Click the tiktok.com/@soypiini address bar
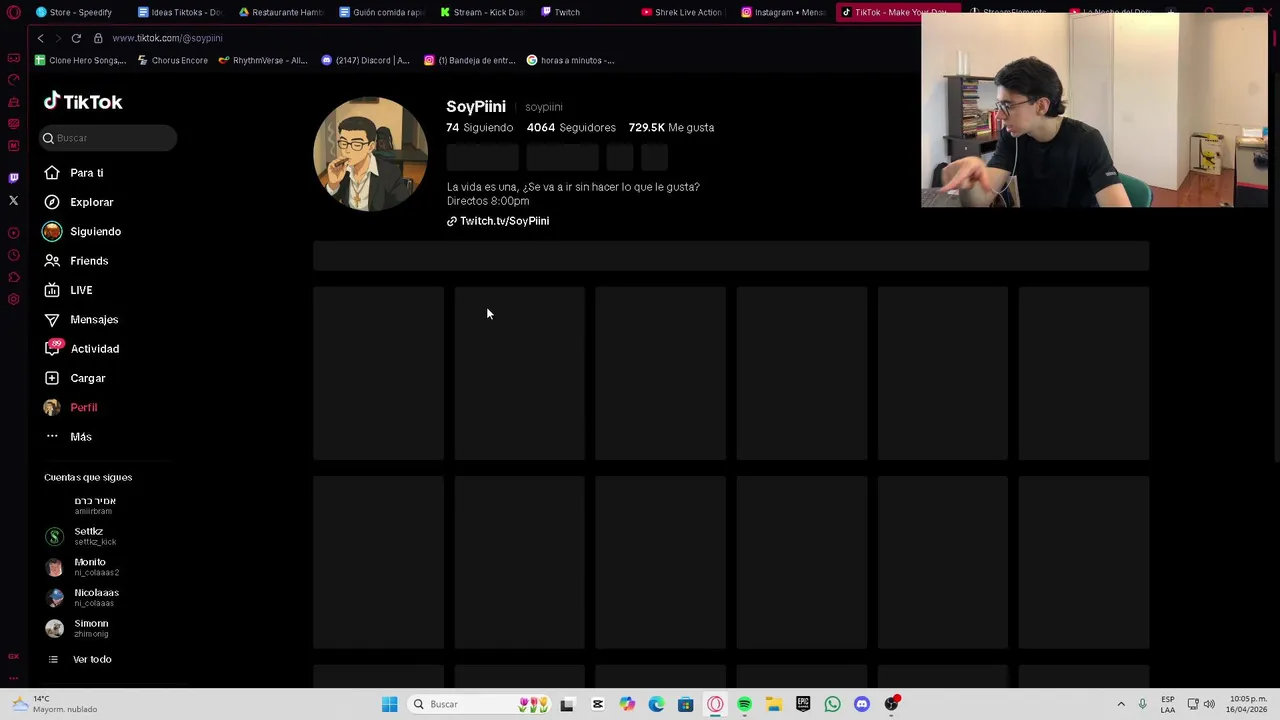Image resolution: width=1280 pixels, height=720 pixels. pos(167,38)
